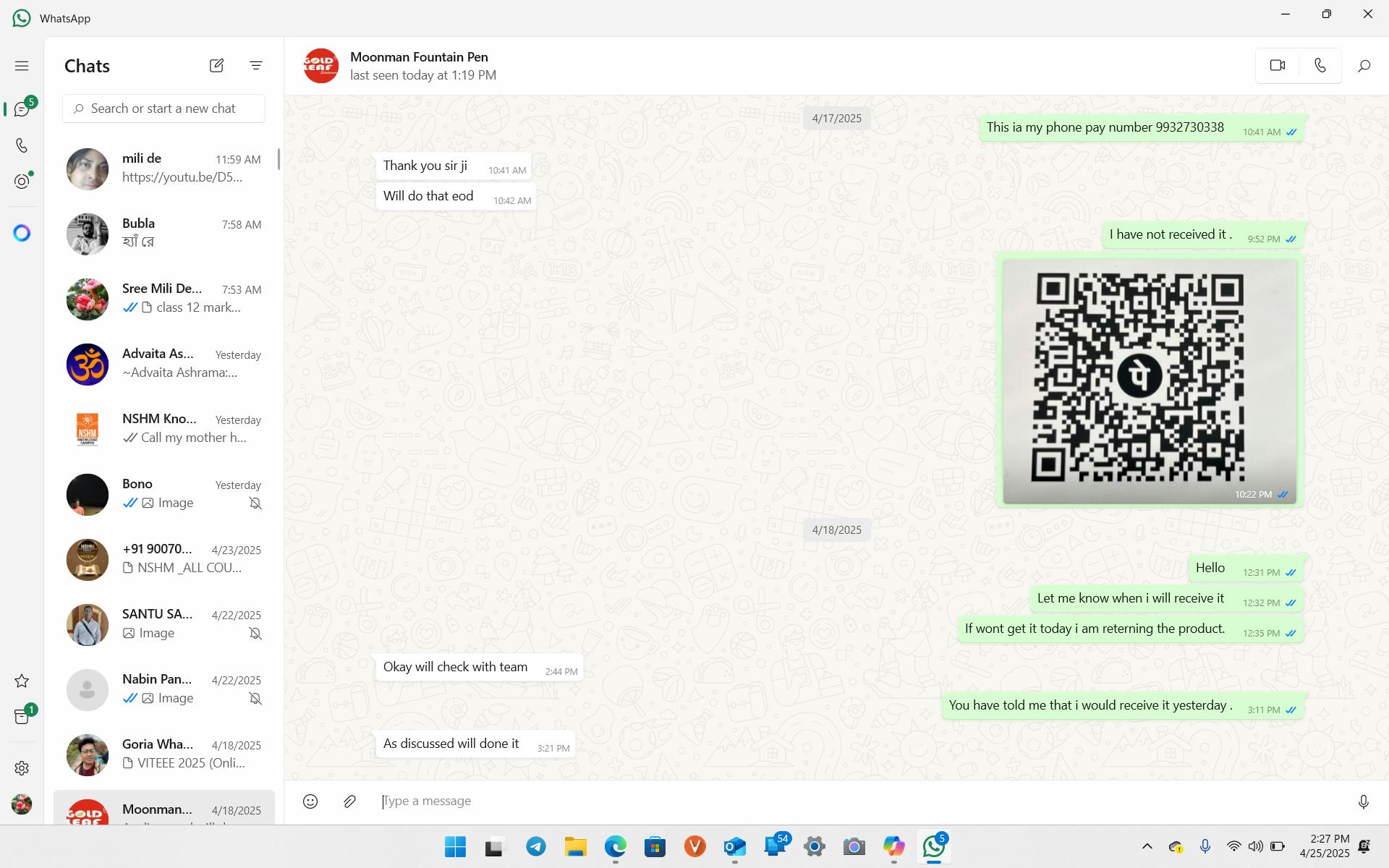Select the 'Okay will check with team' message
Screen dimensions: 1389x868
tap(479, 667)
